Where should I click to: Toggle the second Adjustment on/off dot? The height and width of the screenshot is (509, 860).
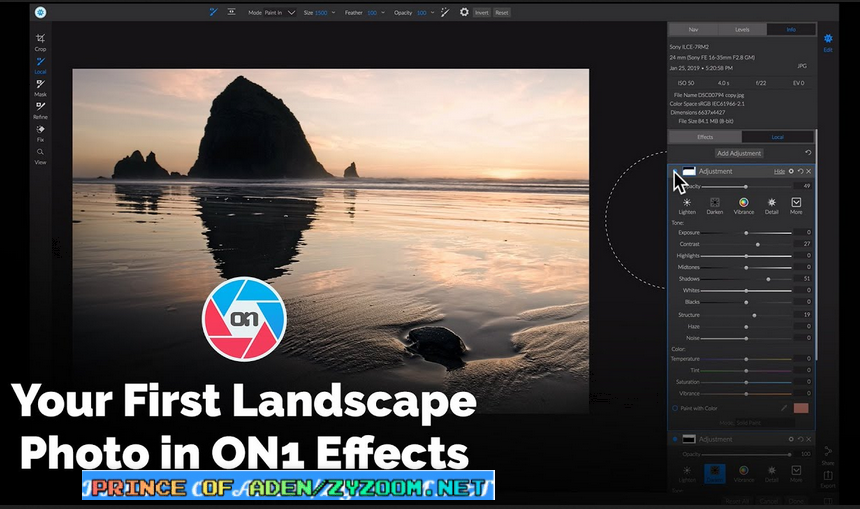(675, 439)
